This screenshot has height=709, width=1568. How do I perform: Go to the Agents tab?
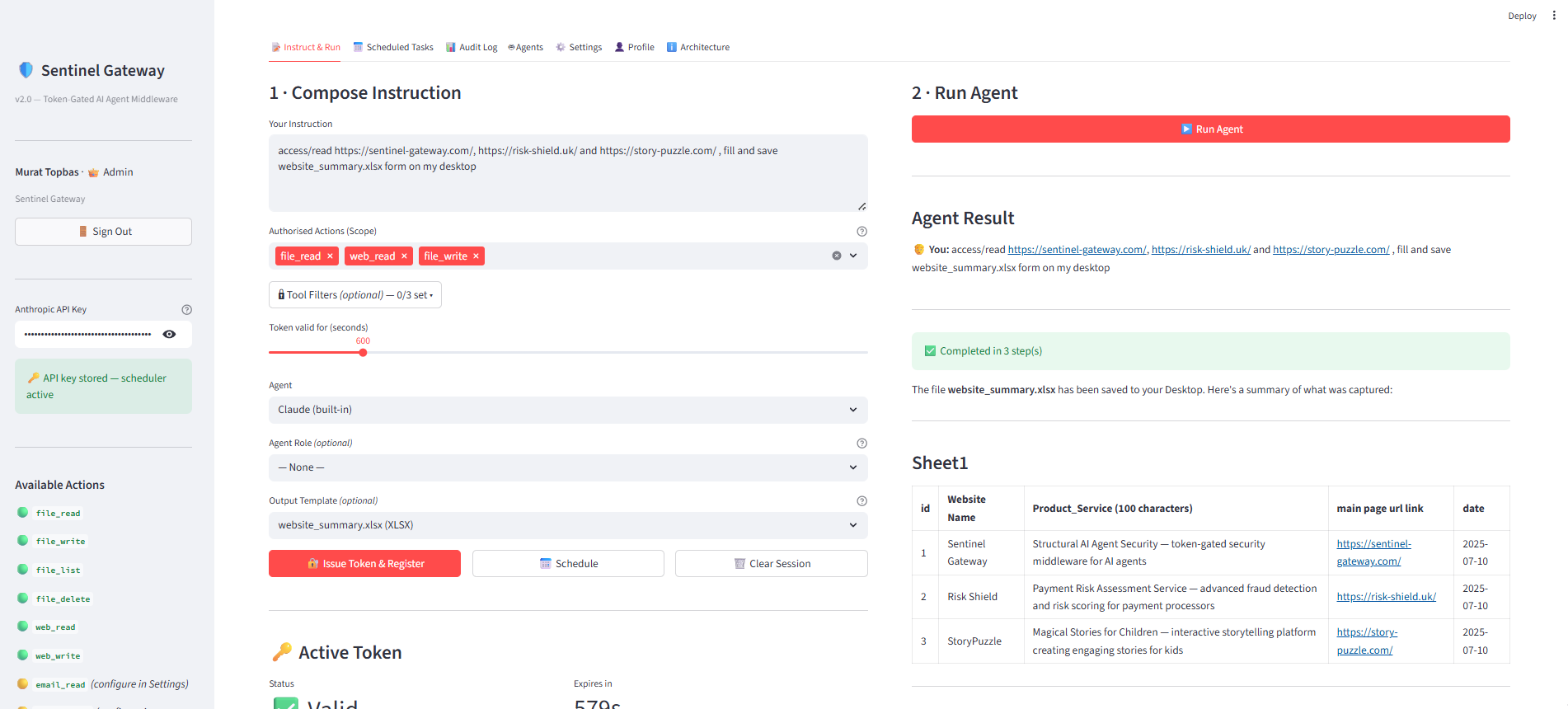(525, 48)
